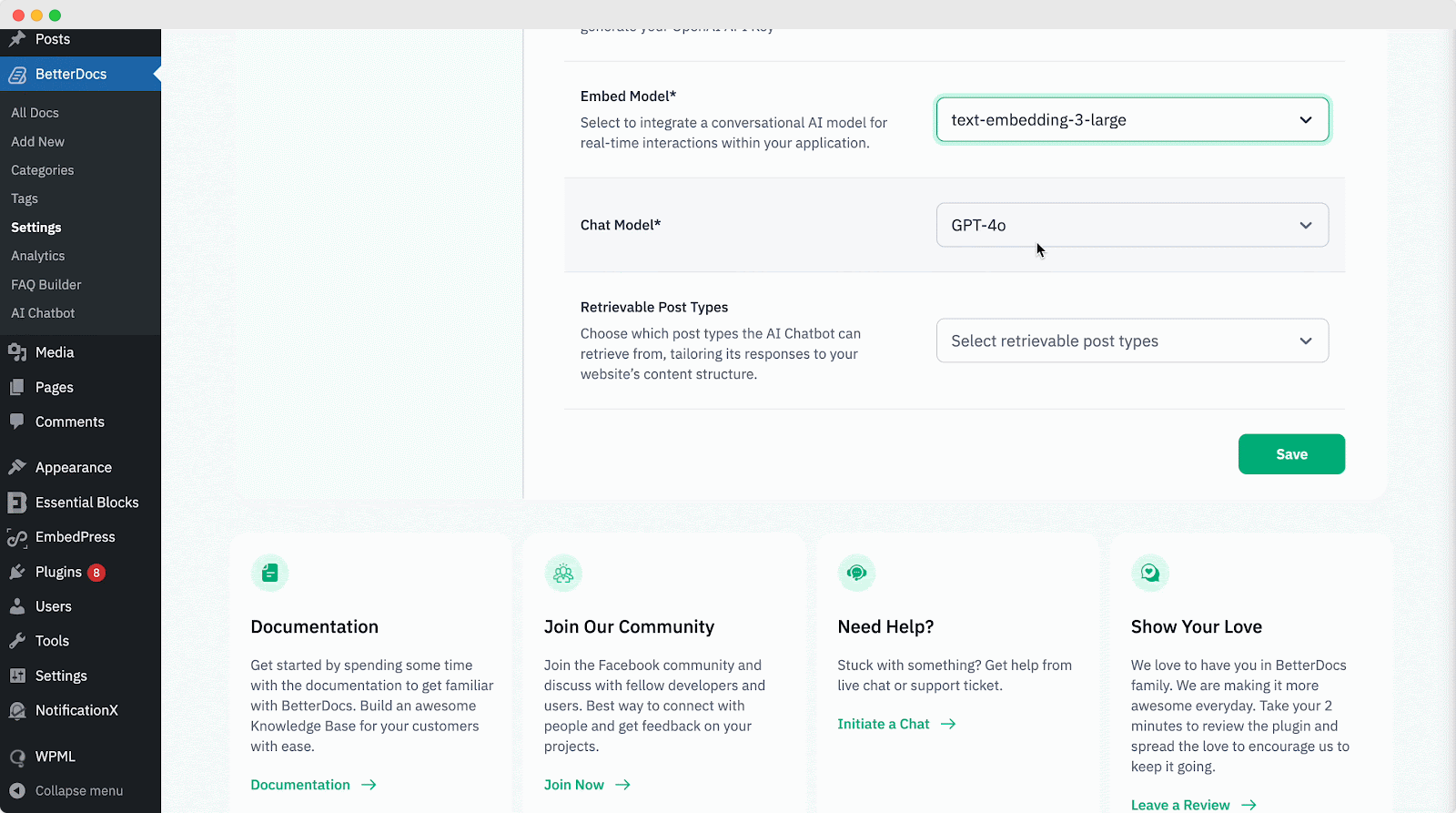Open the Embed Model dropdown
This screenshot has width=1456, height=813.
(1131, 120)
